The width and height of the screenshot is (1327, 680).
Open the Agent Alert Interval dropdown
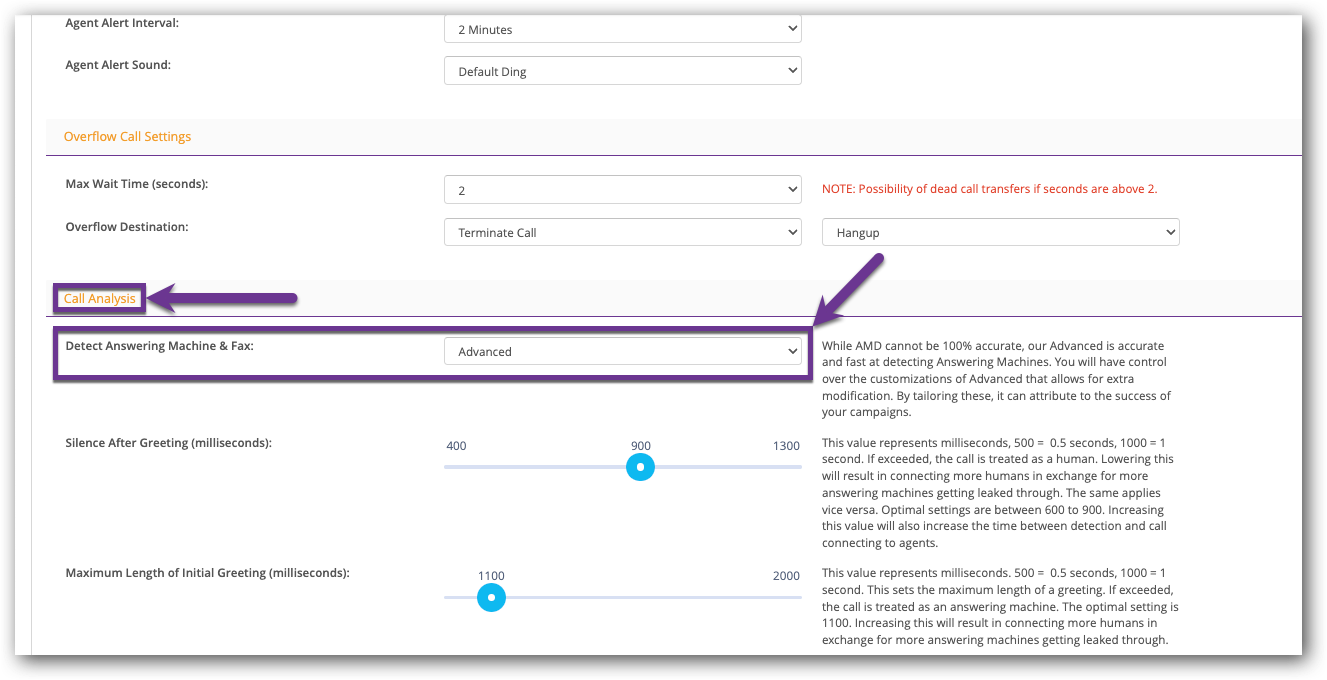click(622, 30)
